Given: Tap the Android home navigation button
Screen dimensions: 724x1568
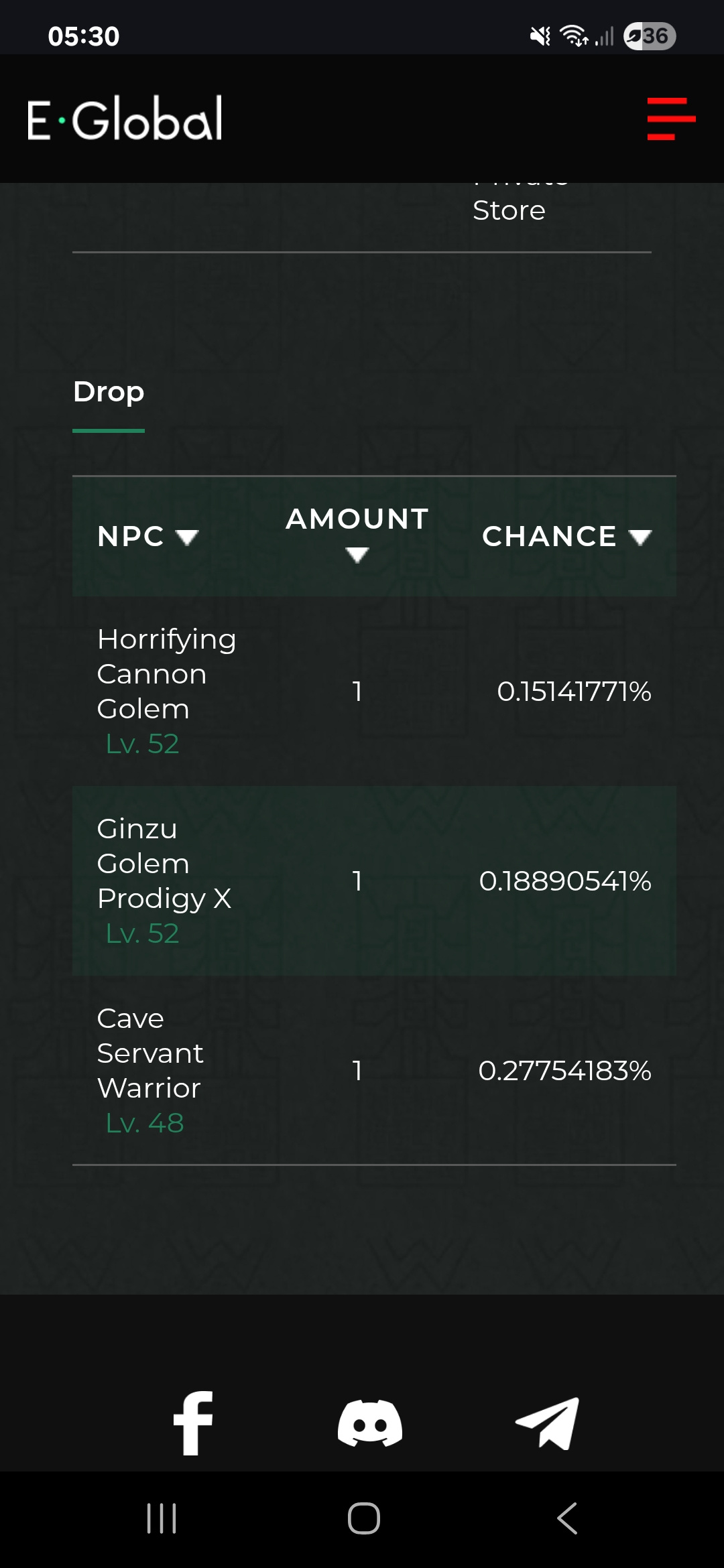Looking at the screenshot, I should click(363, 1518).
